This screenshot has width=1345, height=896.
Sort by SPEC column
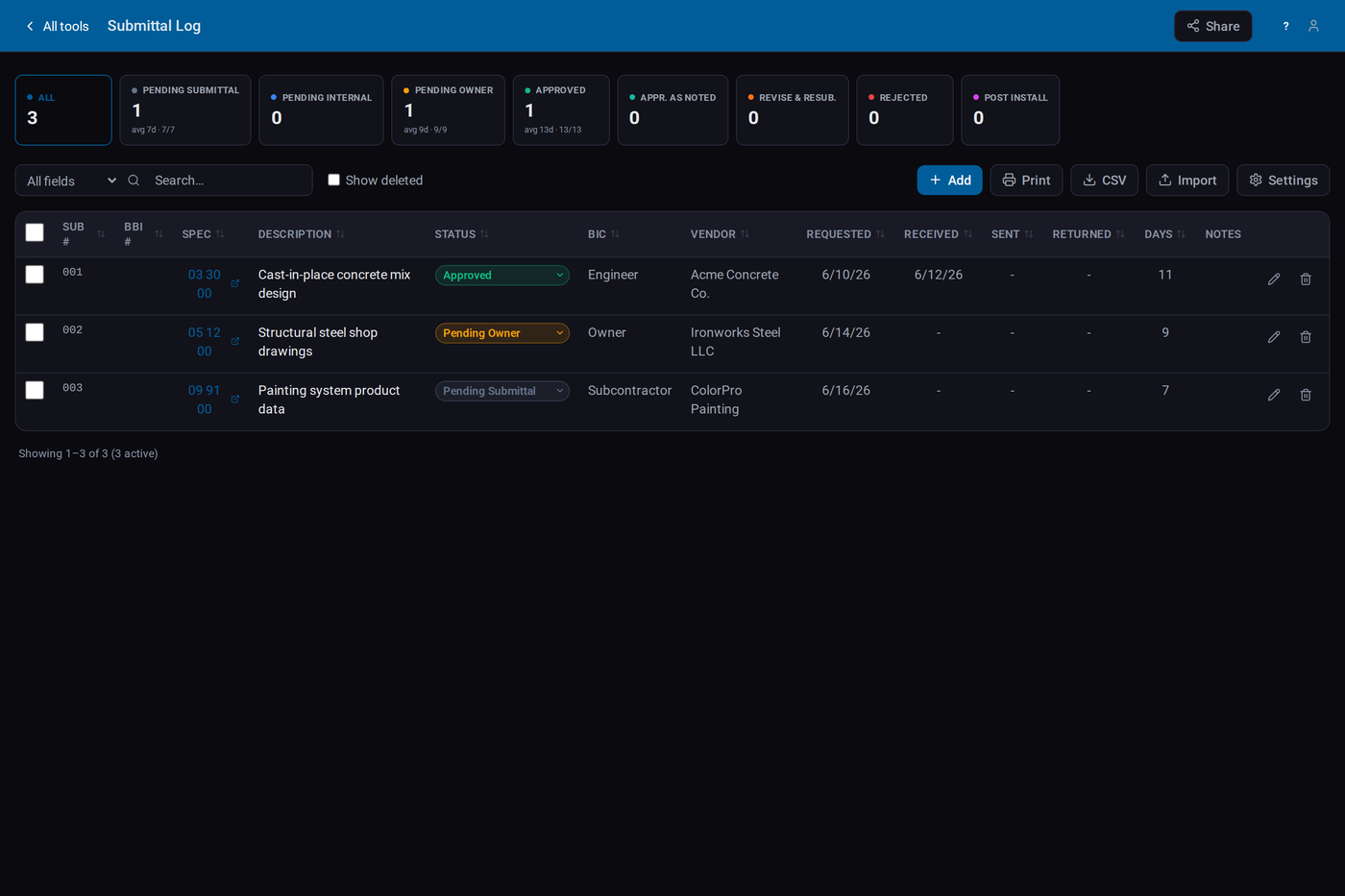(x=203, y=234)
